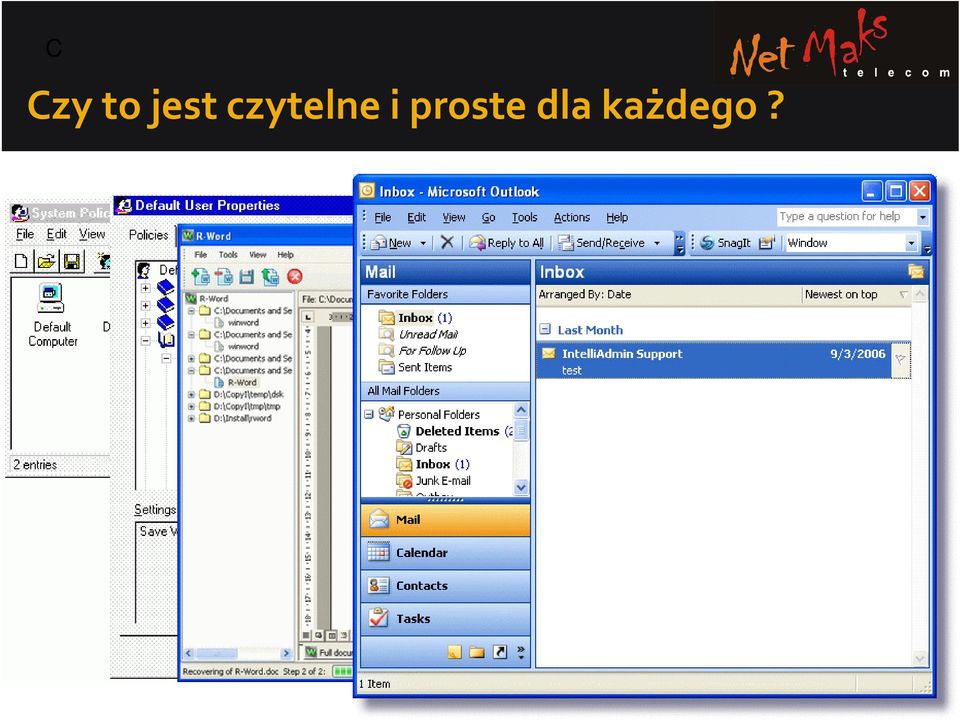The height and width of the screenshot is (720, 960).
Task: Open the R-Word File menu
Action: click(200, 255)
